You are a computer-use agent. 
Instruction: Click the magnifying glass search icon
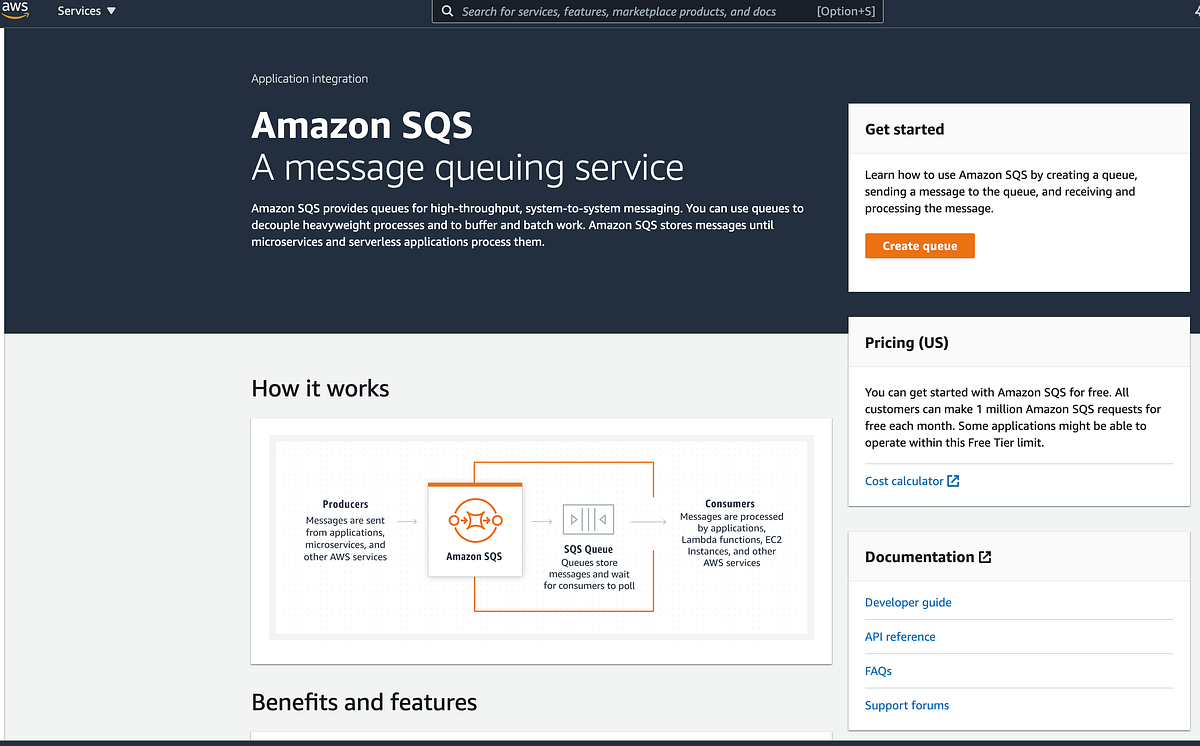pyautogui.click(x=447, y=11)
